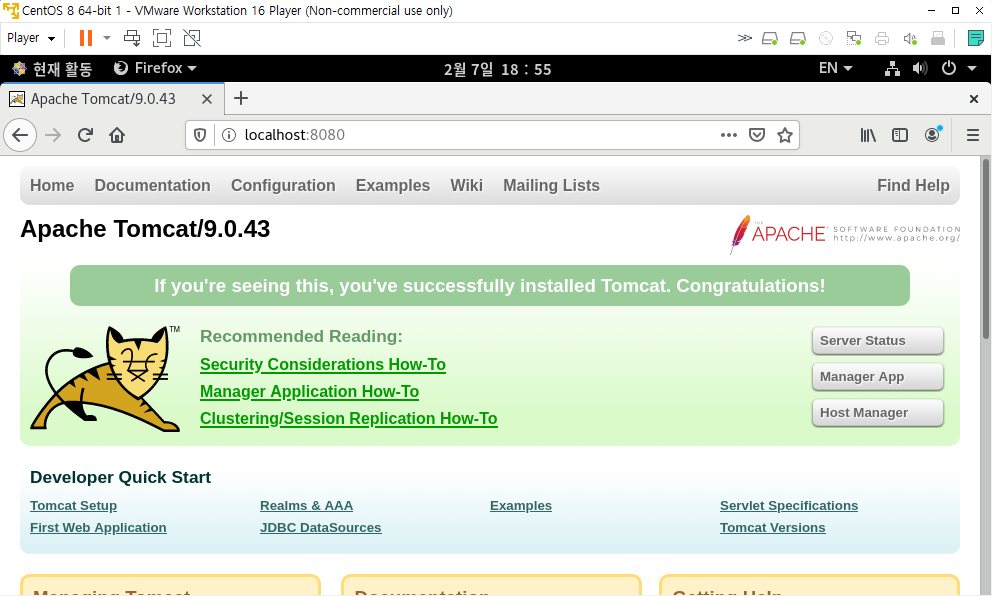Image resolution: width=992 pixels, height=596 pixels.
Task: Save page to Pocket
Action: pyautogui.click(x=757, y=135)
